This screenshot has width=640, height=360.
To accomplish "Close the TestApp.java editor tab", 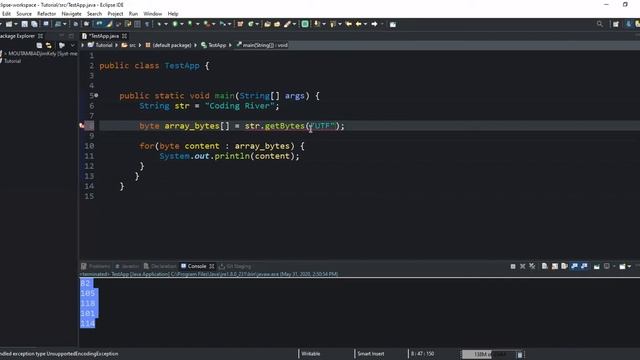I will pyautogui.click(x=124, y=36).
